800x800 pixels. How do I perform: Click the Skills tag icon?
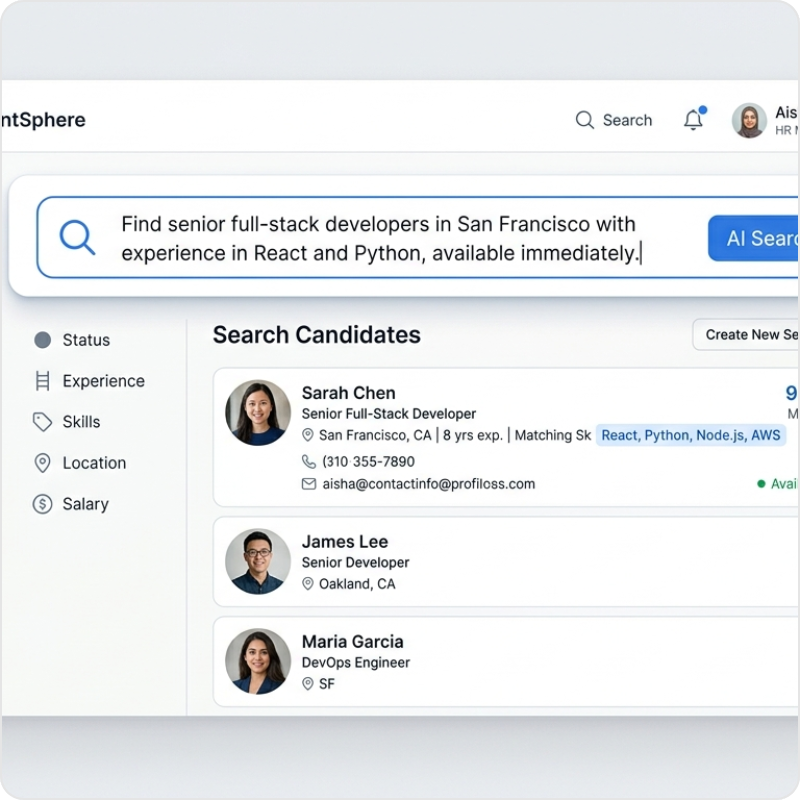click(x=42, y=422)
